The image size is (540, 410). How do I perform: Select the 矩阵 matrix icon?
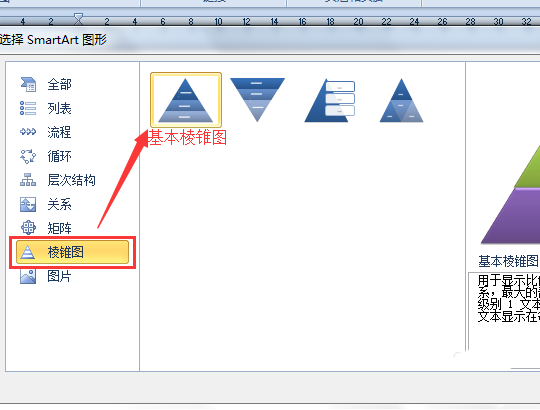point(28,228)
